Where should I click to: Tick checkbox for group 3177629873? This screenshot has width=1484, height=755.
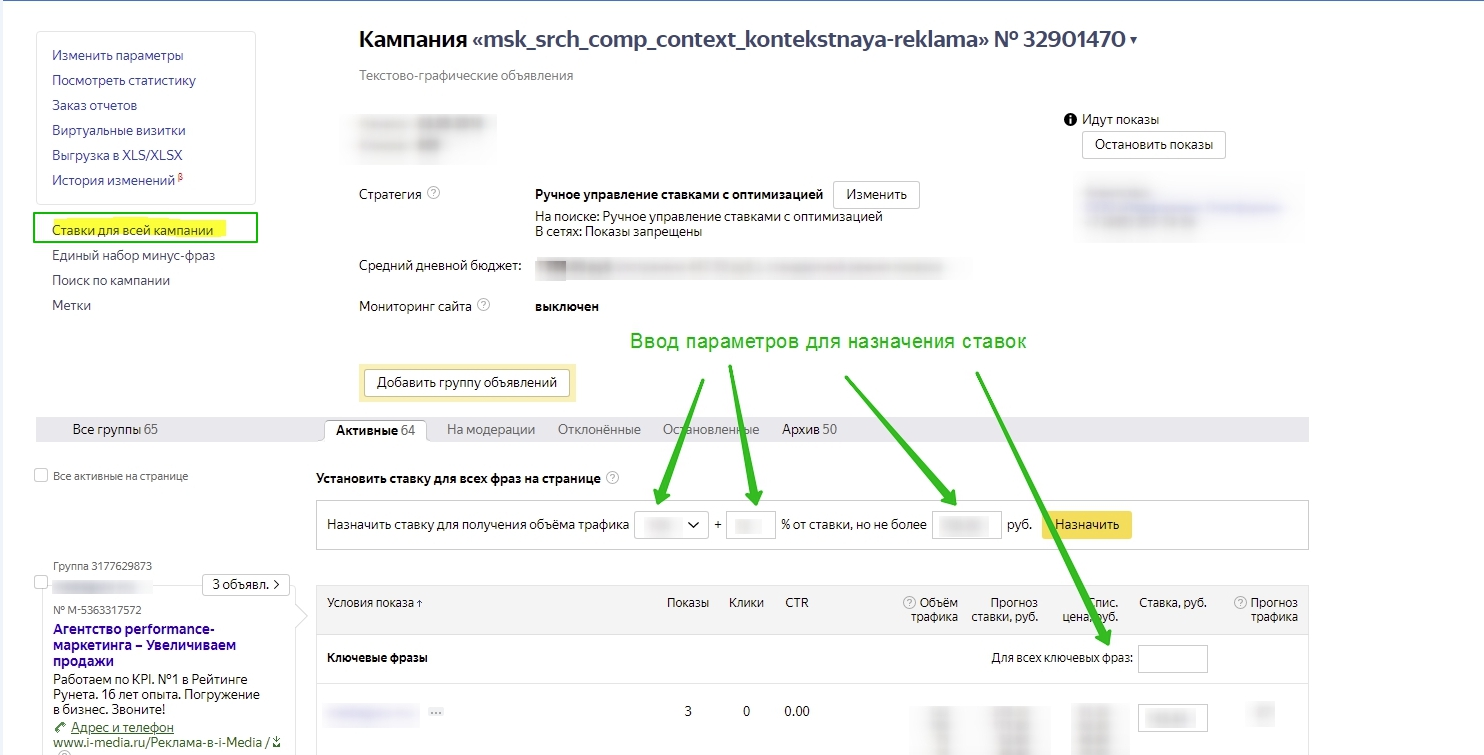(41, 582)
